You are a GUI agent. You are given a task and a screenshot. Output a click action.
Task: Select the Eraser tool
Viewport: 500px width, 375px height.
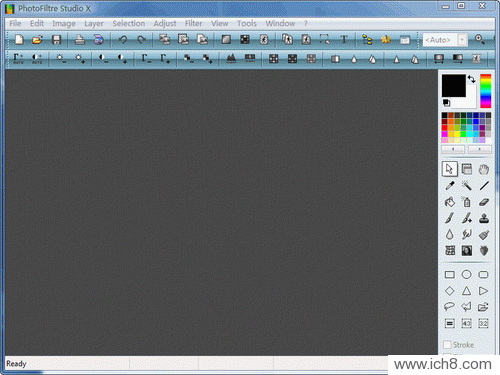point(484,202)
